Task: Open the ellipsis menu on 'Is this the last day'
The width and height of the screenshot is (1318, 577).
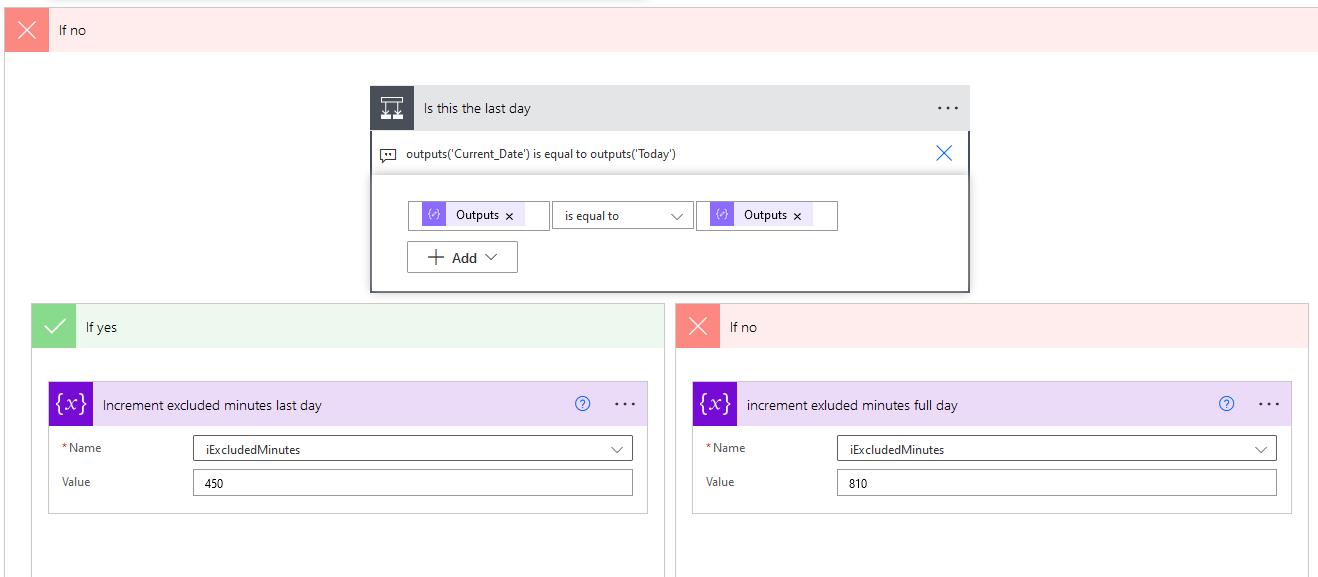Action: click(947, 107)
